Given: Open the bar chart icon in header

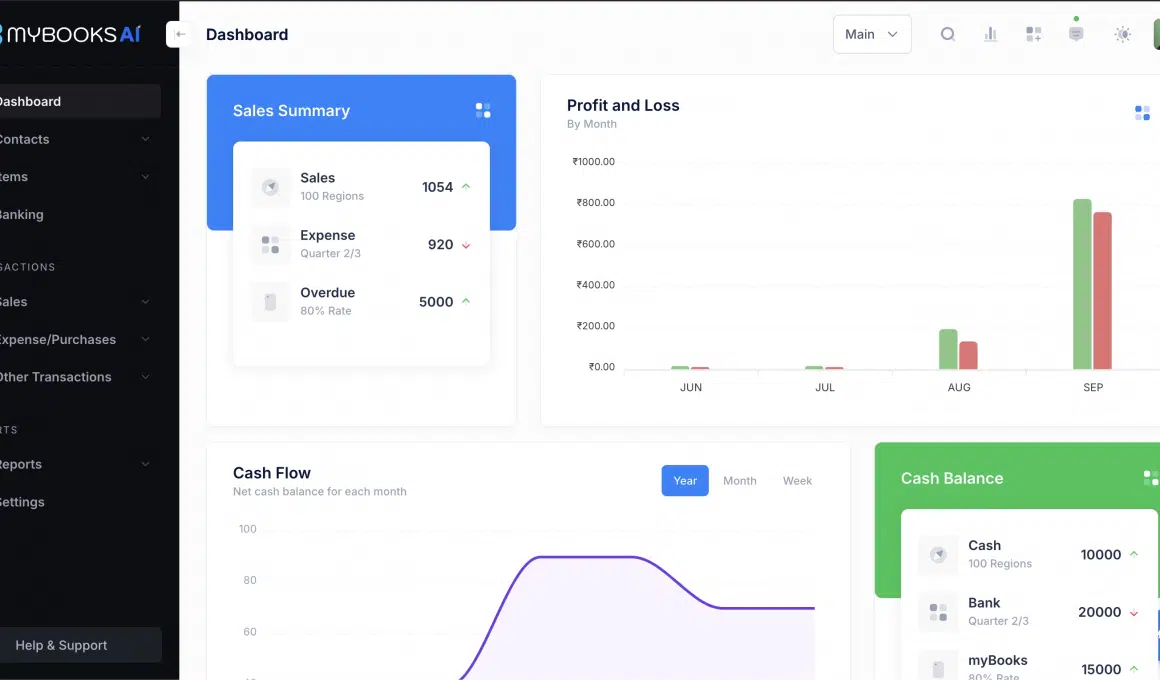Looking at the screenshot, I should click(990, 34).
